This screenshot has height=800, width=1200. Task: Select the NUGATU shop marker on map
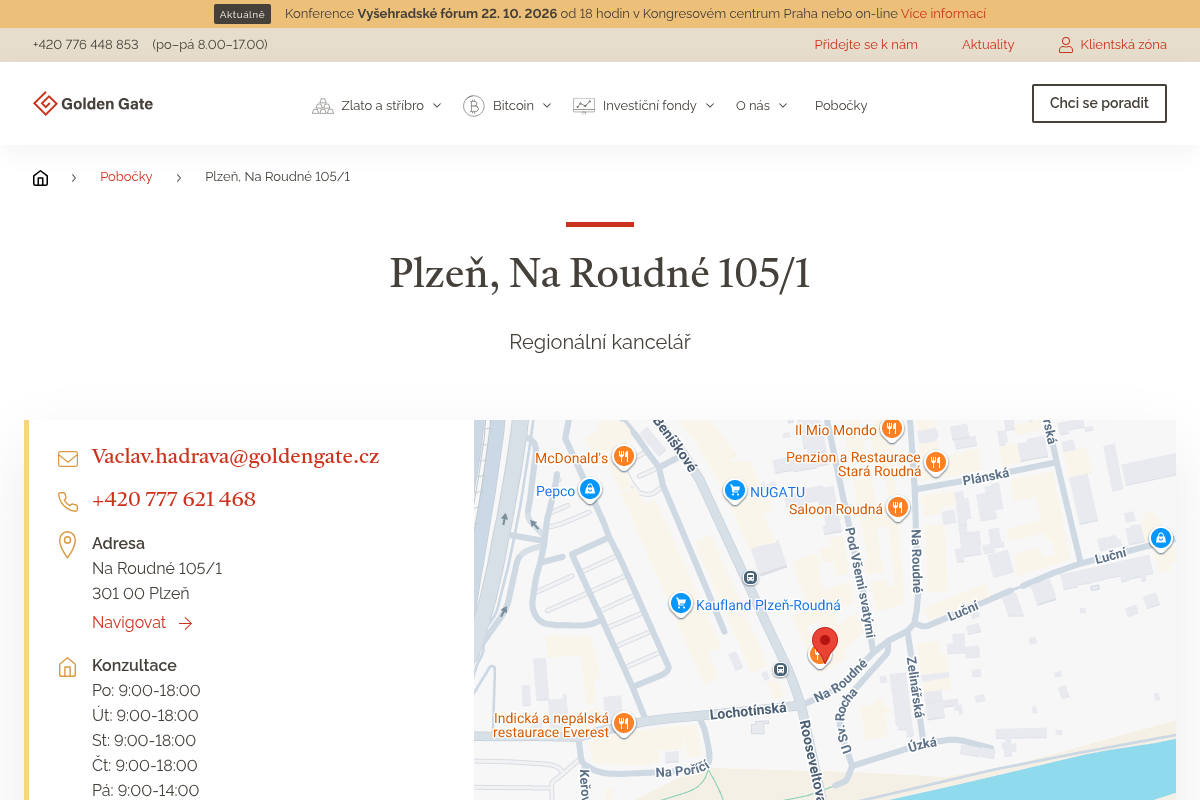(735, 490)
